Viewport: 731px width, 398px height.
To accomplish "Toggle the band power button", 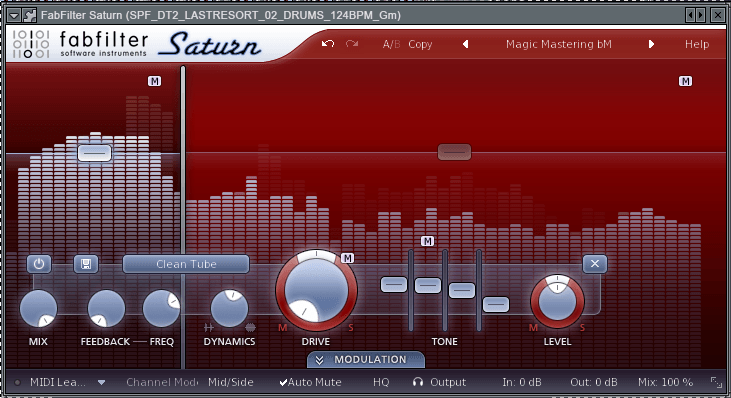I will tap(39, 264).
